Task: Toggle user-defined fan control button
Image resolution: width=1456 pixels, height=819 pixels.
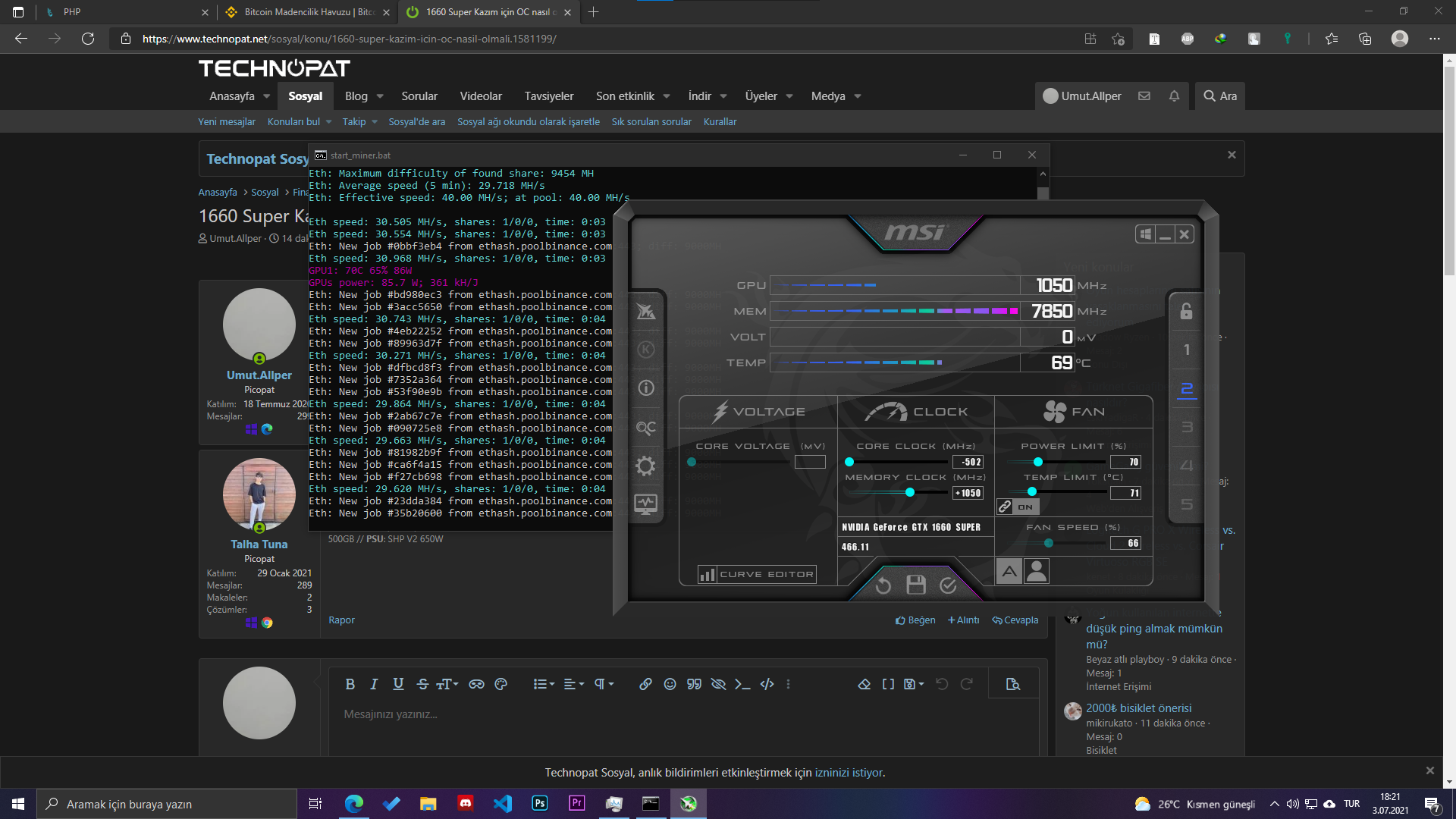Action: (1037, 571)
